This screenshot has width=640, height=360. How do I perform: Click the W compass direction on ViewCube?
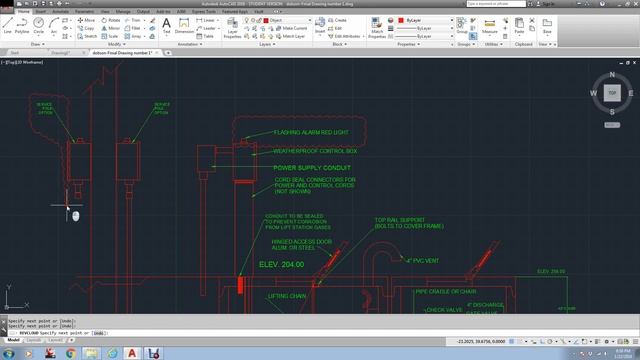tap(593, 93)
